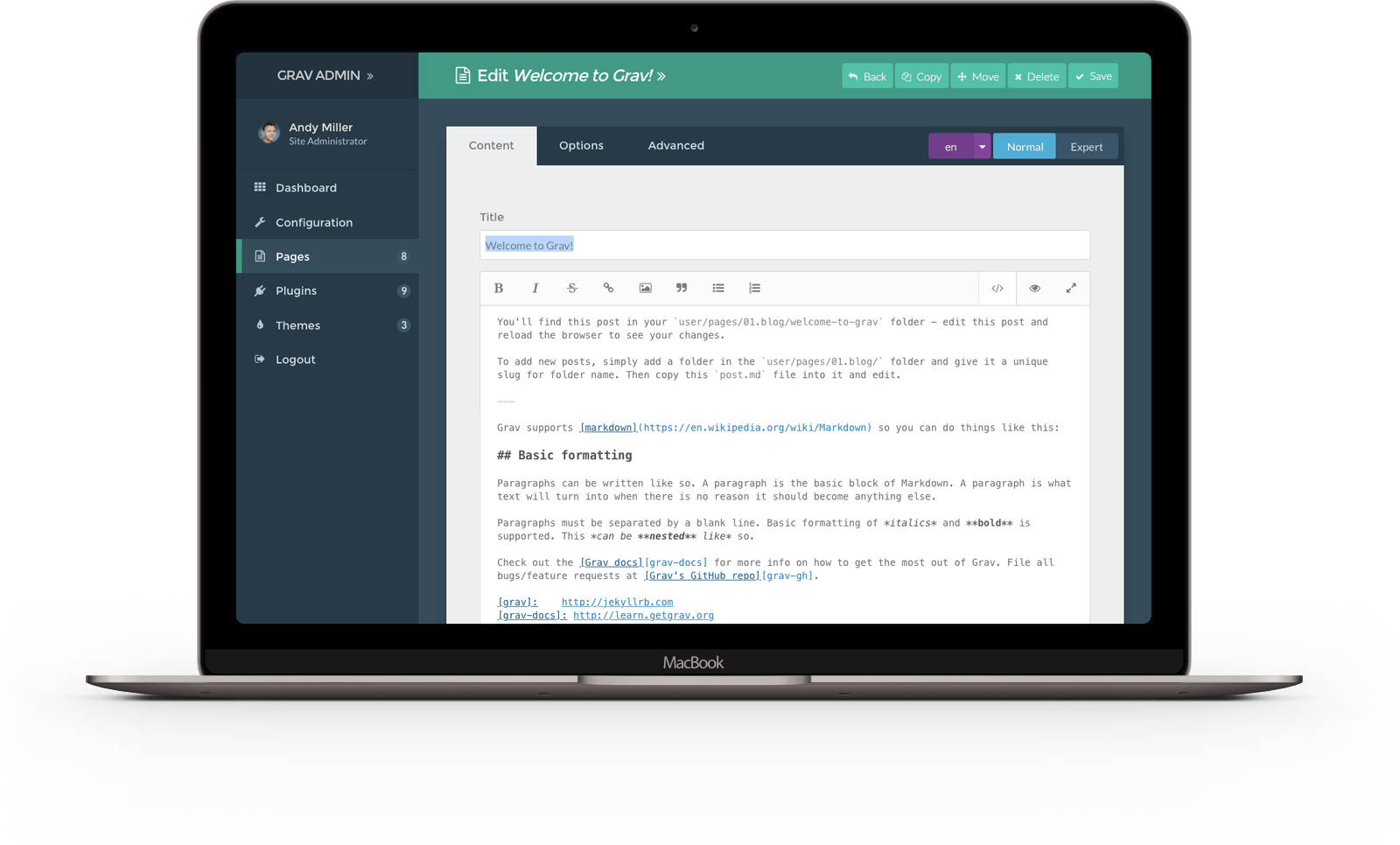Go back with the Back button
The width and height of the screenshot is (1400, 845).
tap(867, 76)
